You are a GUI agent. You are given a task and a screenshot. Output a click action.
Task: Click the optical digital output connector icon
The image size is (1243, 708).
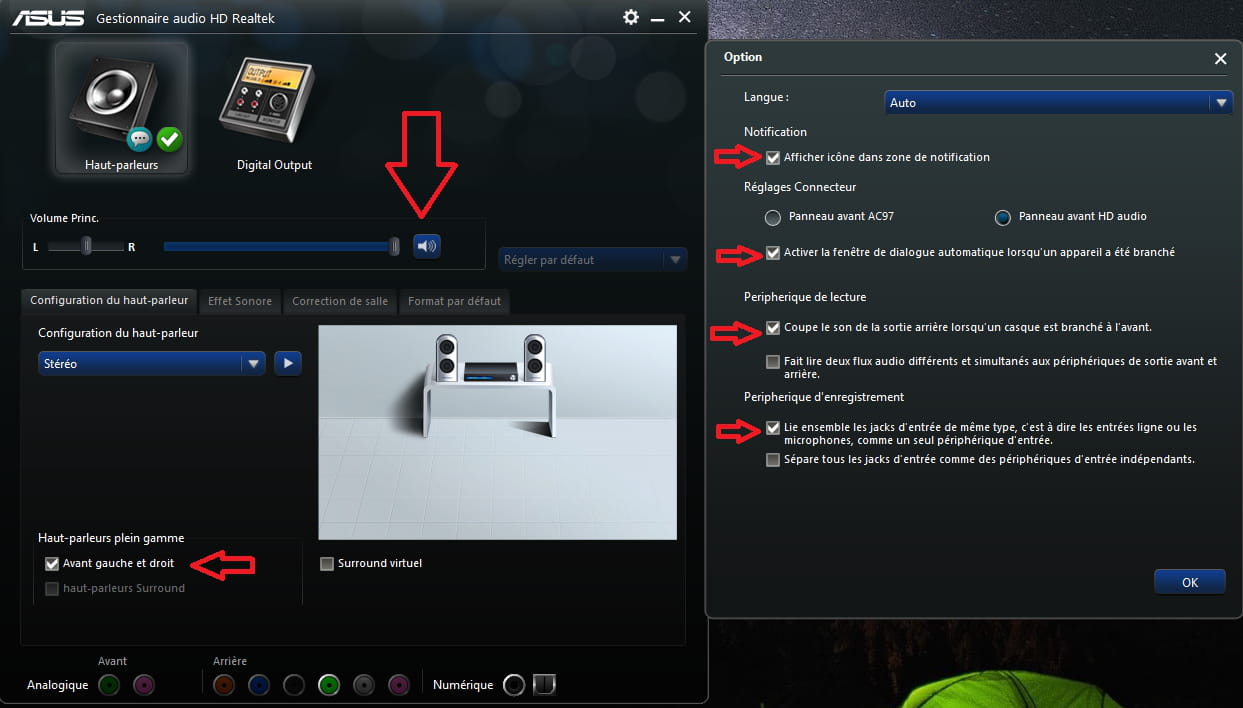544,685
